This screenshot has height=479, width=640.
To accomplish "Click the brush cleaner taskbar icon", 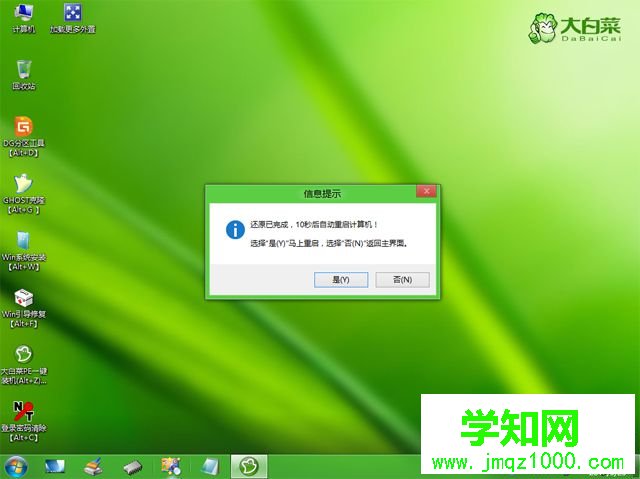I will click(x=93, y=467).
